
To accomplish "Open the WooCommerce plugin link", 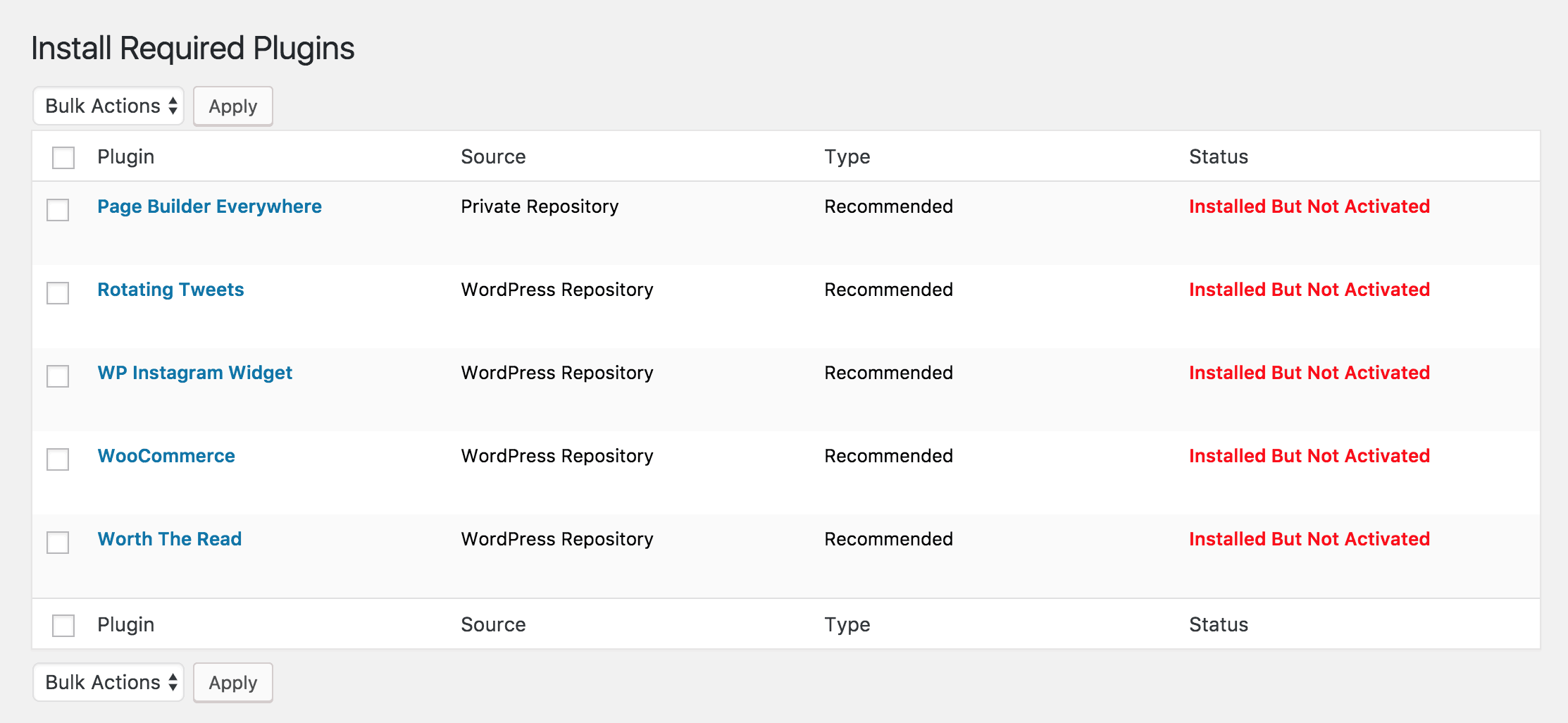I will click(166, 456).
